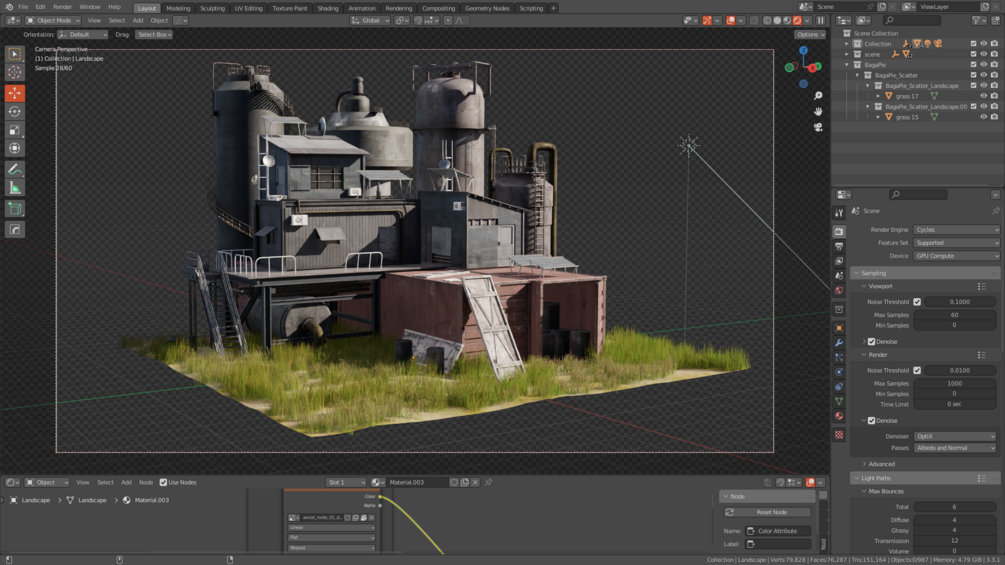The image size is (1005, 565).
Task: Hide grass 17 using its eye icon
Action: (983, 96)
